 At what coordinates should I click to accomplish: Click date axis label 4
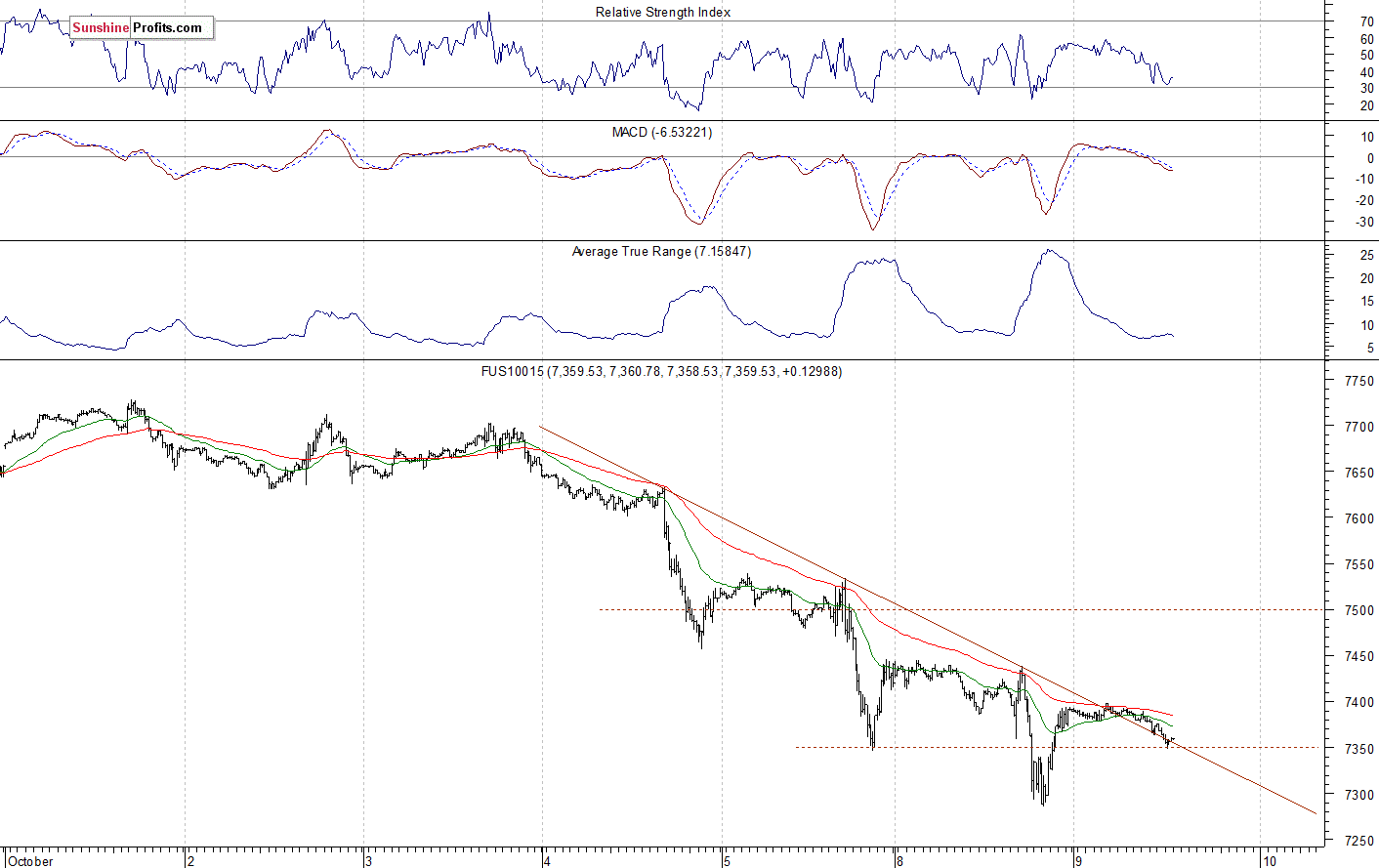(547, 861)
